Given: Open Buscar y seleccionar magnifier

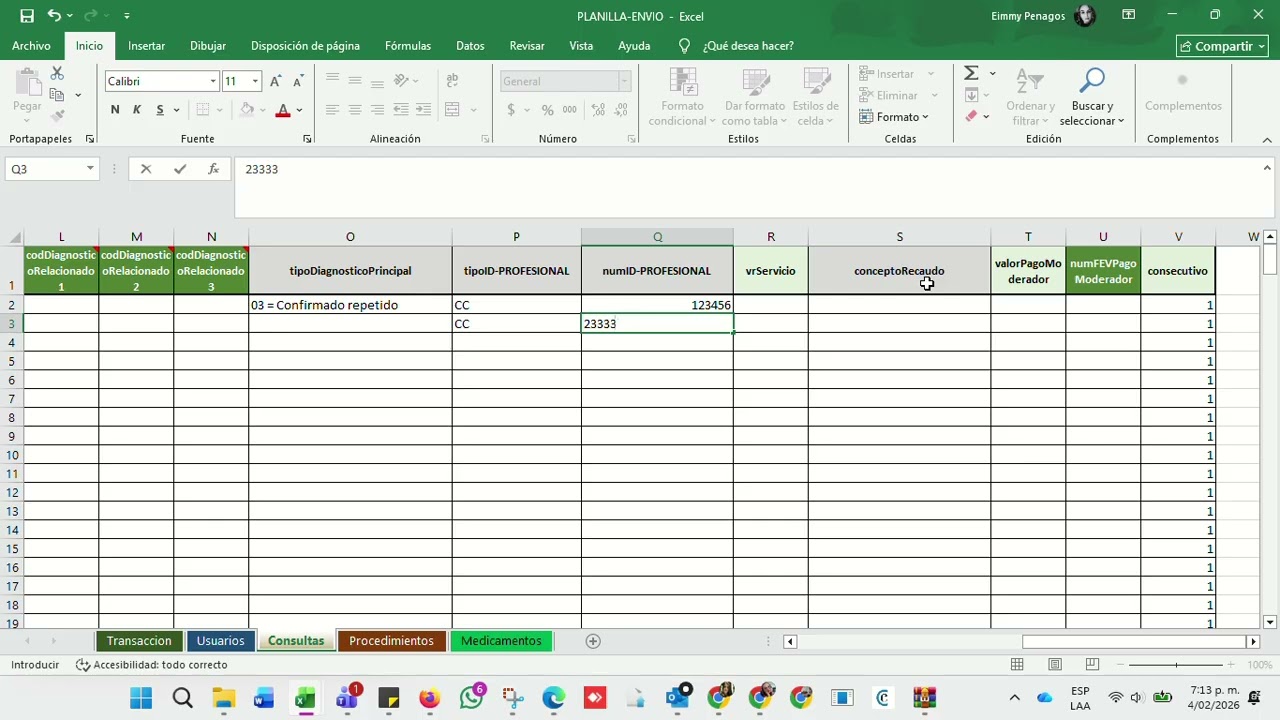Looking at the screenshot, I should tap(1092, 98).
